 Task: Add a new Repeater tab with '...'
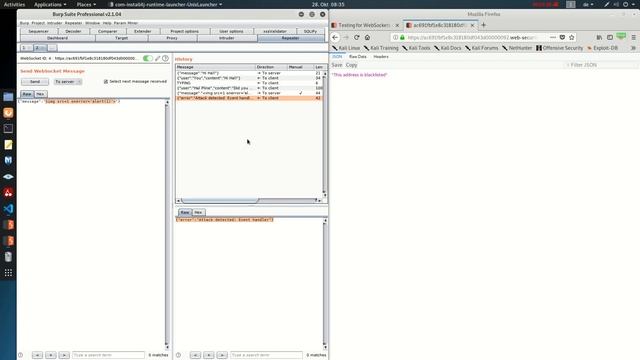coord(52,48)
